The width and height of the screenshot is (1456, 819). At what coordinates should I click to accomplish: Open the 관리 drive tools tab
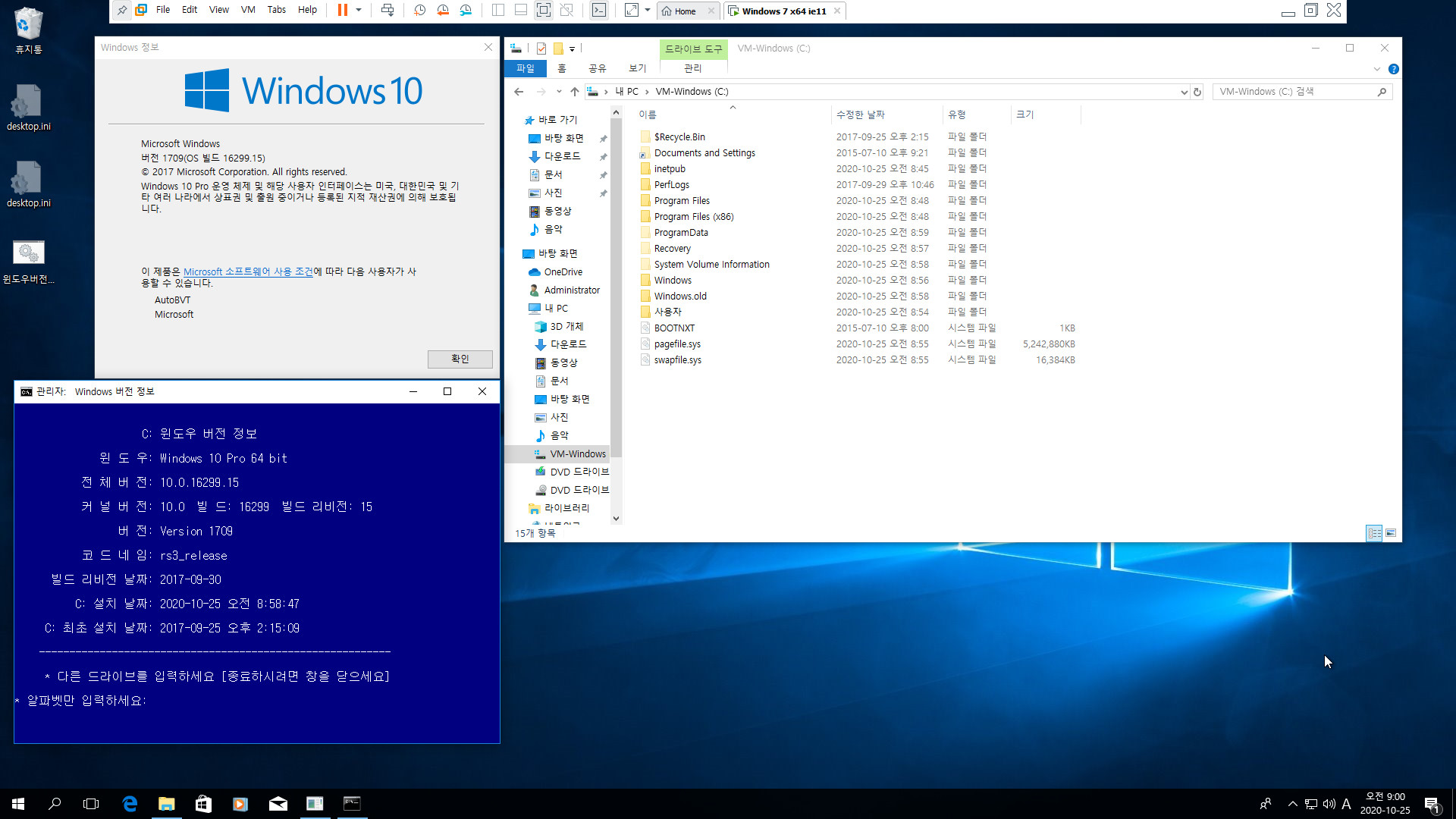coord(692,68)
